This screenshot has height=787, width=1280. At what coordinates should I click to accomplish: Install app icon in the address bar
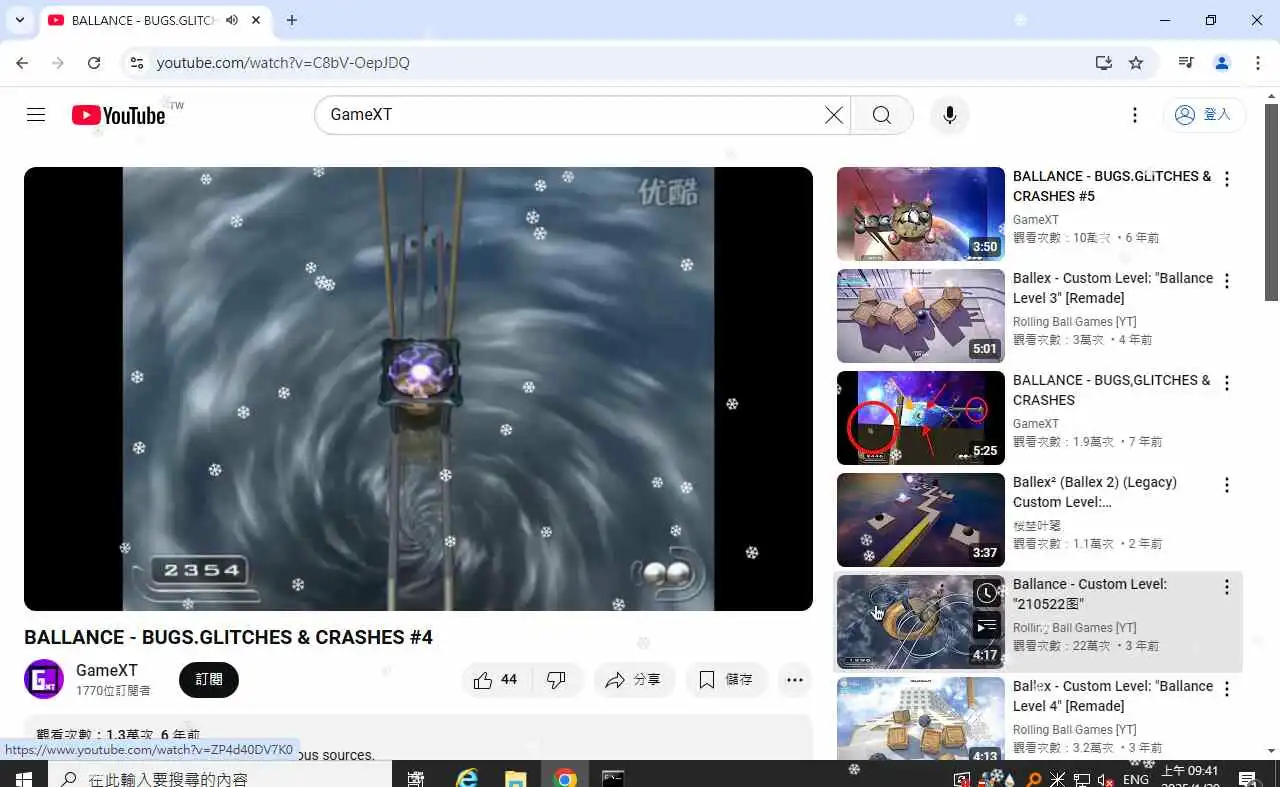pos(1103,62)
